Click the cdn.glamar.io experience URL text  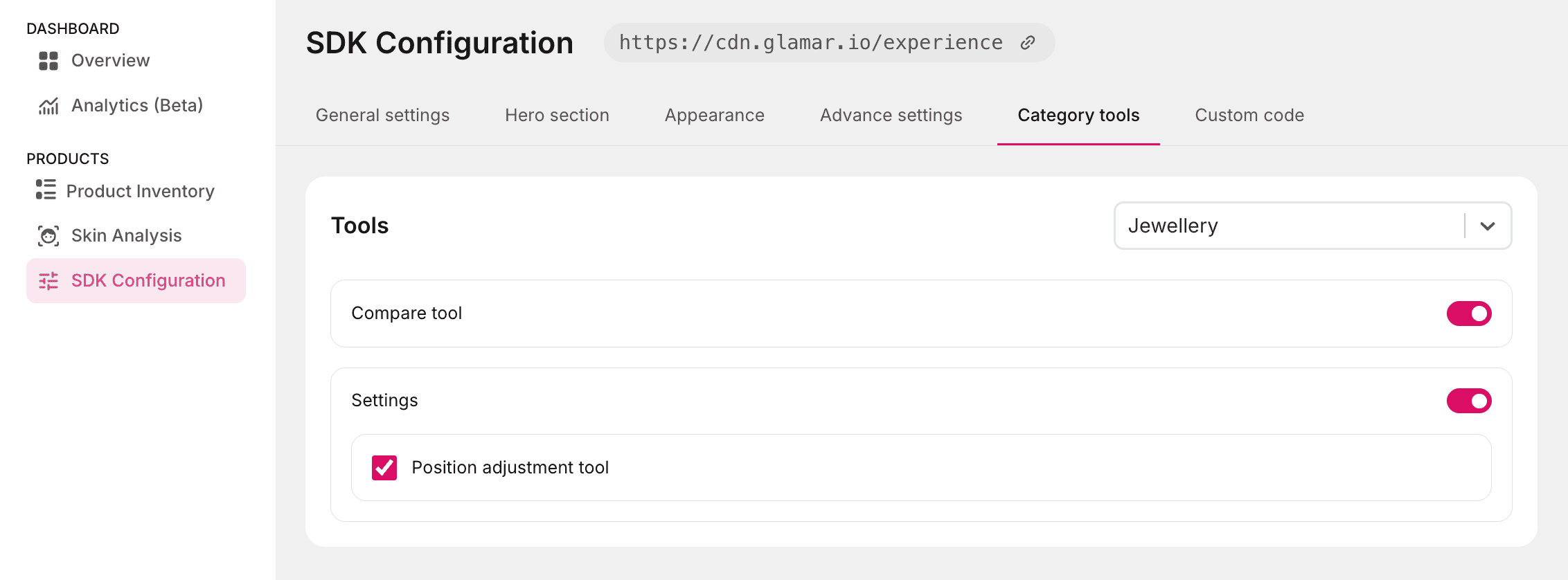[x=810, y=43]
